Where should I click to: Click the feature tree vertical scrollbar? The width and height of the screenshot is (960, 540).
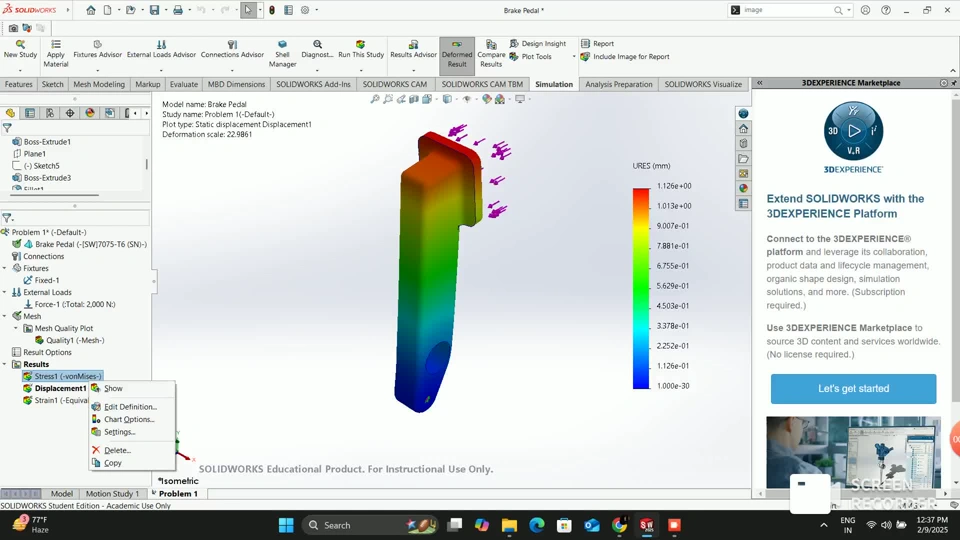[x=146, y=164]
